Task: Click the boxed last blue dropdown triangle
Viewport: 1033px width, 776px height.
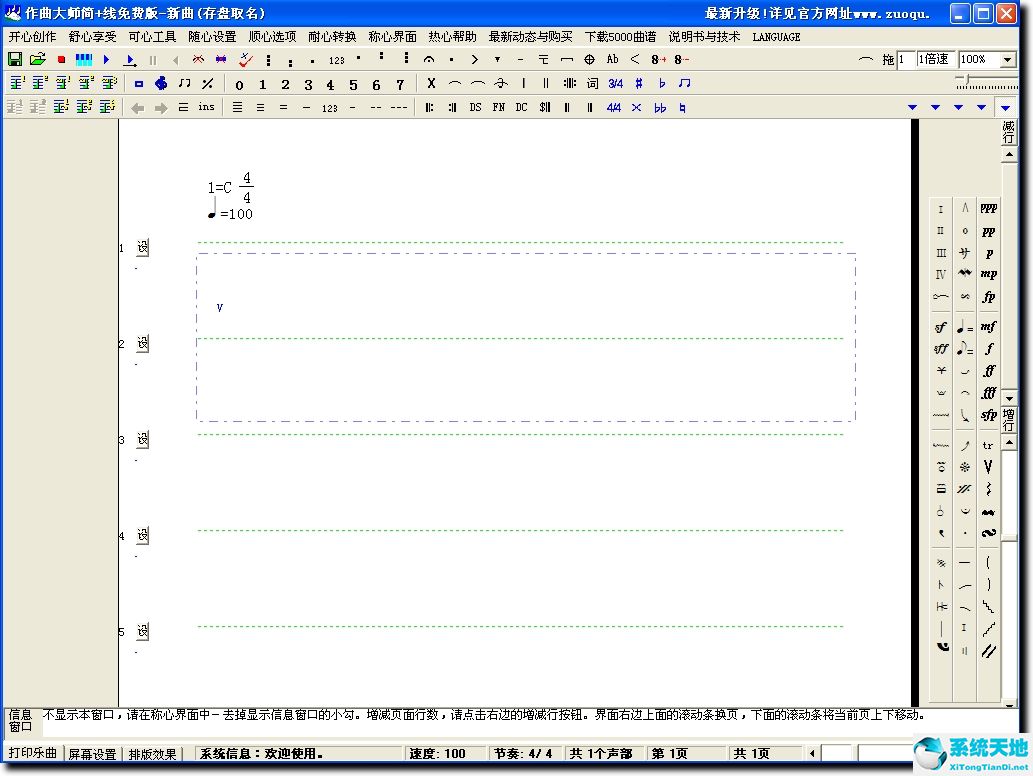Action: [1005, 107]
